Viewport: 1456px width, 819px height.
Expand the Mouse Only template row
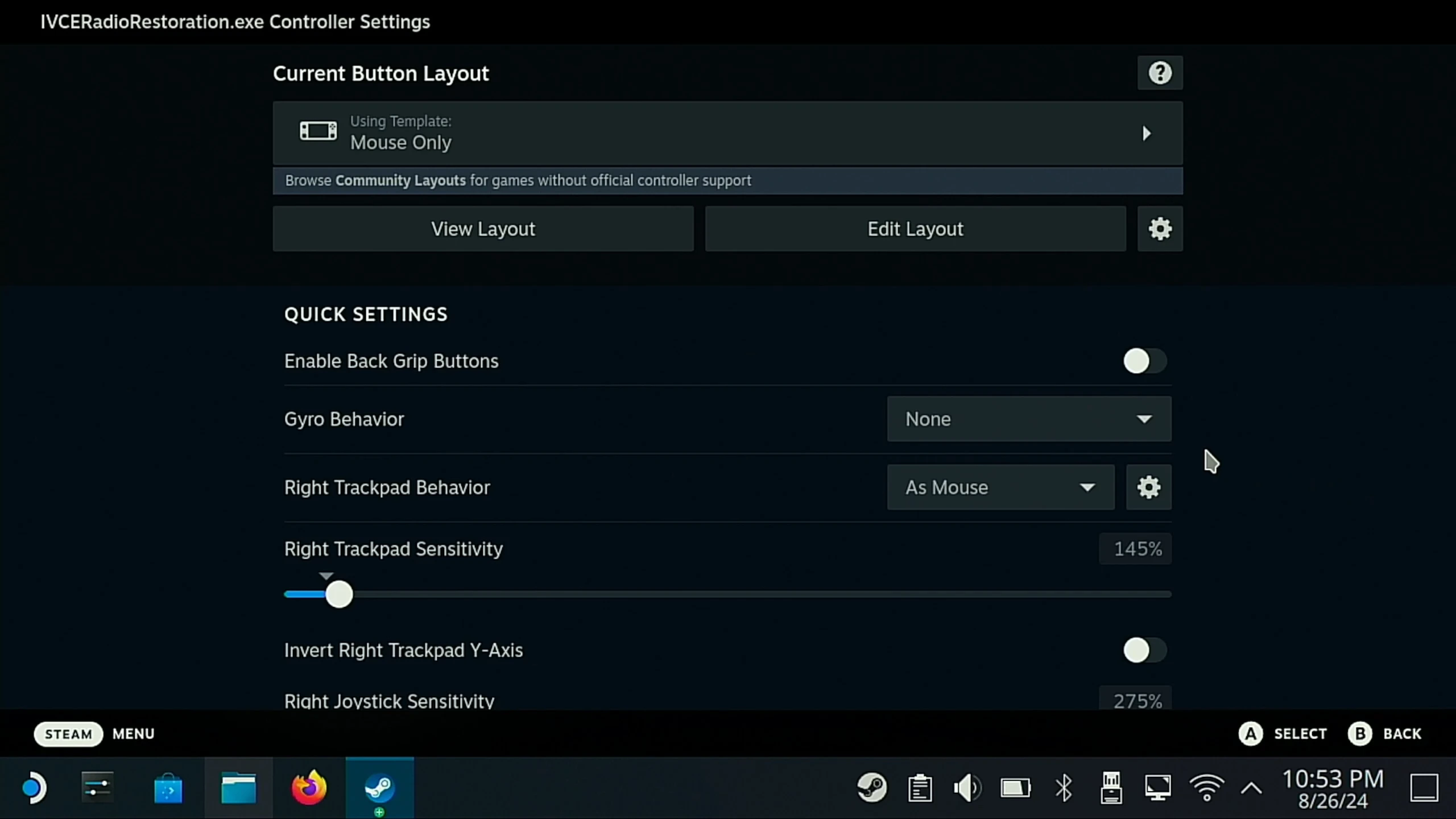point(727,133)
